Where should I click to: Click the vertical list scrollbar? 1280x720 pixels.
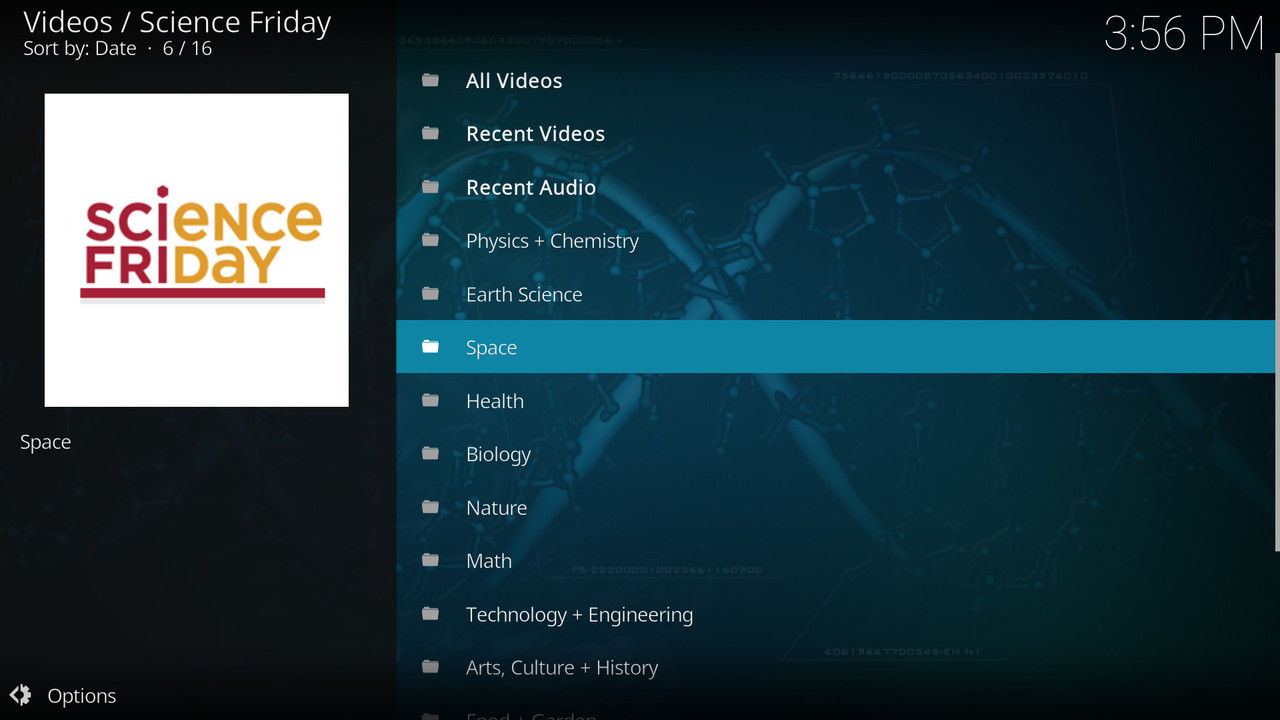1276,300
